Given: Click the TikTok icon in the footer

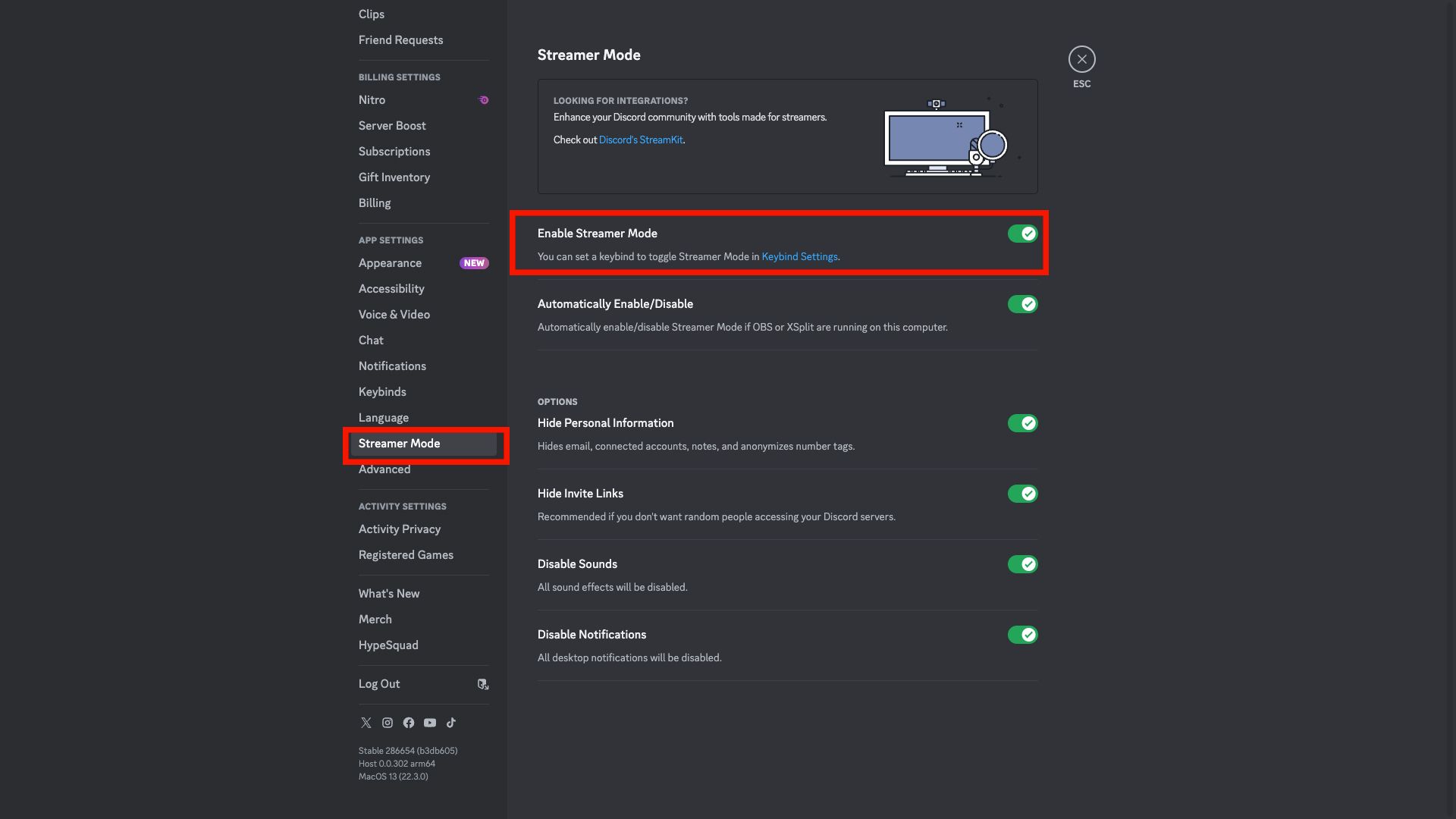Looking at the screenshot, I should point(451,723).
